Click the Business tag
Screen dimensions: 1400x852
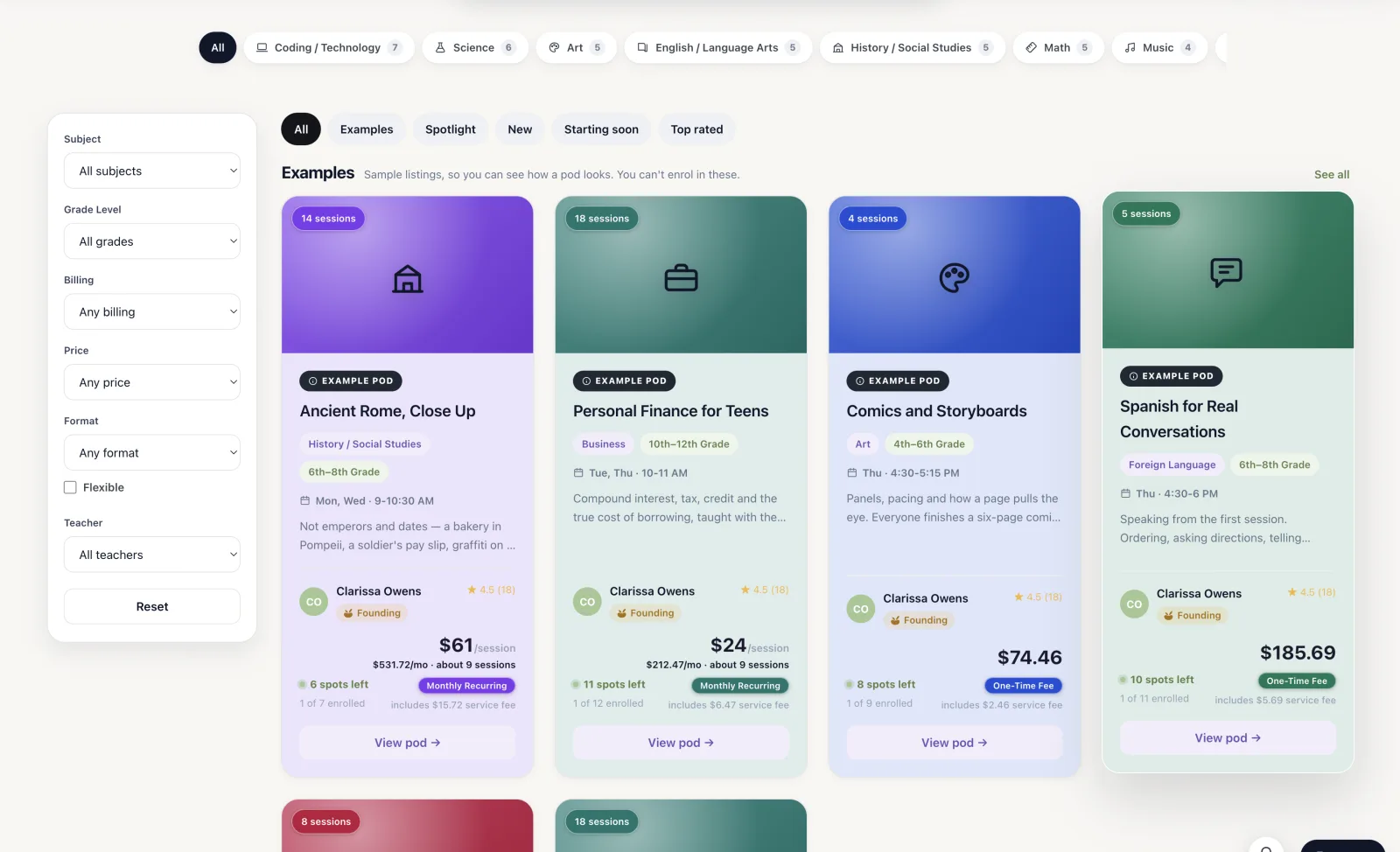coord(604,444)
